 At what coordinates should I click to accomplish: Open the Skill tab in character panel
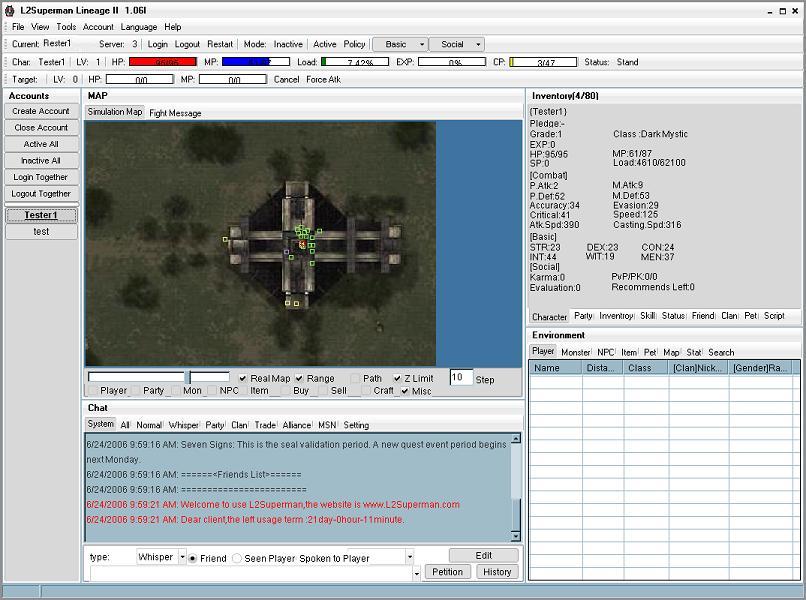(648, 316)
